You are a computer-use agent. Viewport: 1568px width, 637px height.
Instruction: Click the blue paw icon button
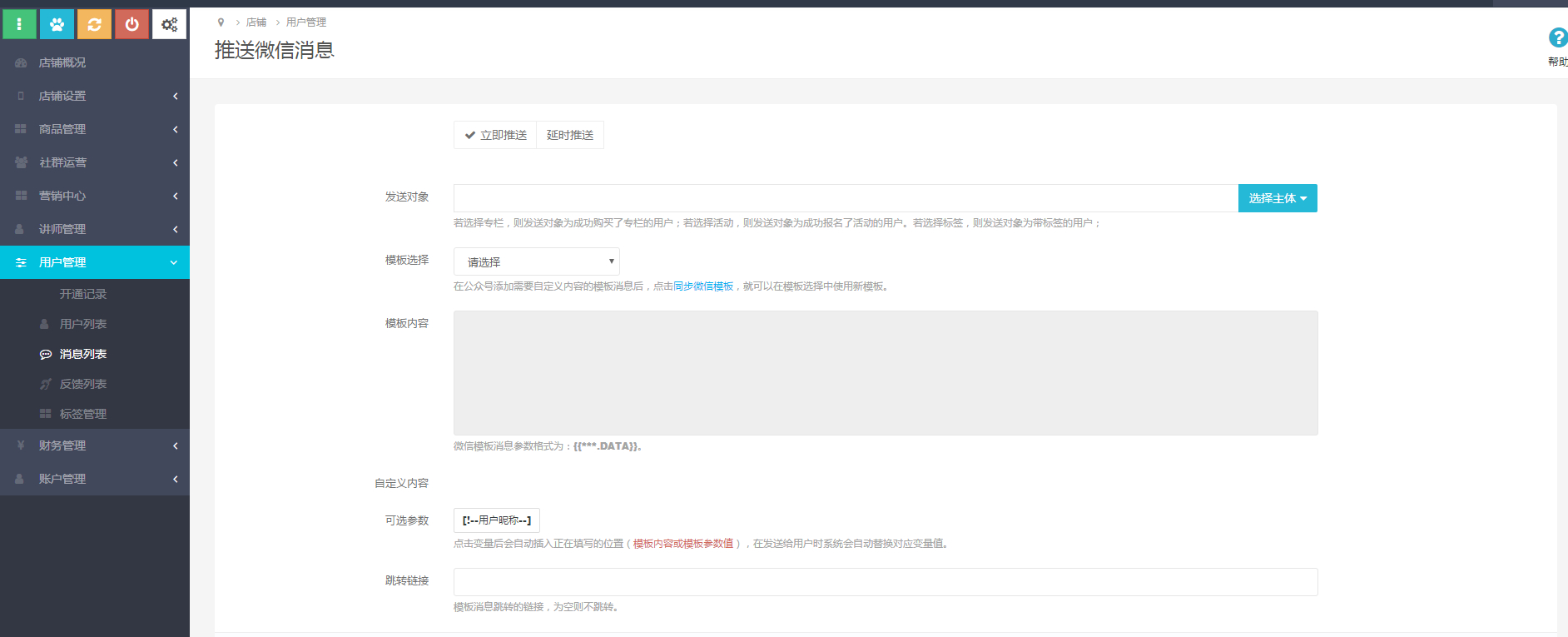[x=57, y=24]
